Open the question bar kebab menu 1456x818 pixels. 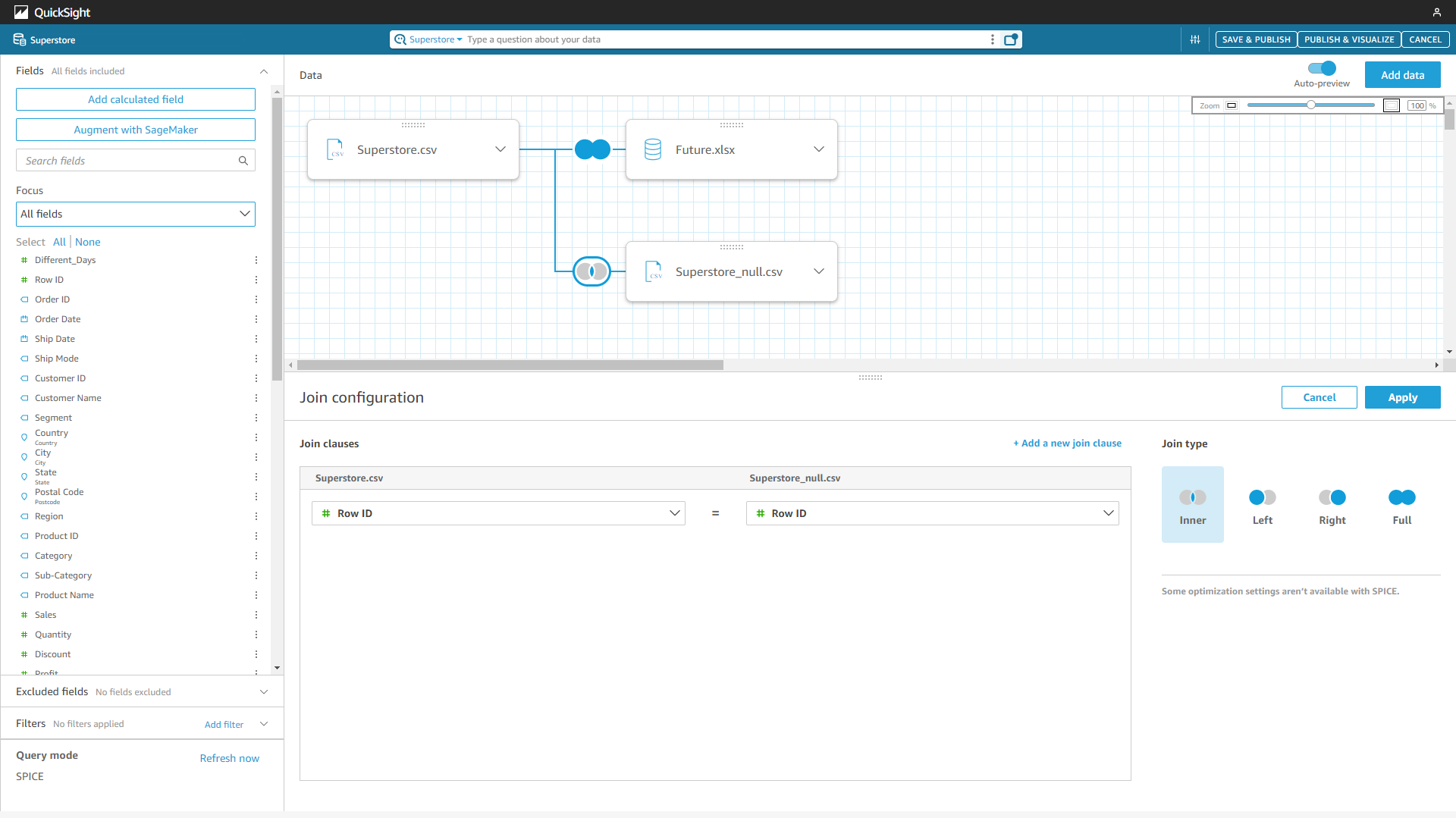tap(992, 39)
